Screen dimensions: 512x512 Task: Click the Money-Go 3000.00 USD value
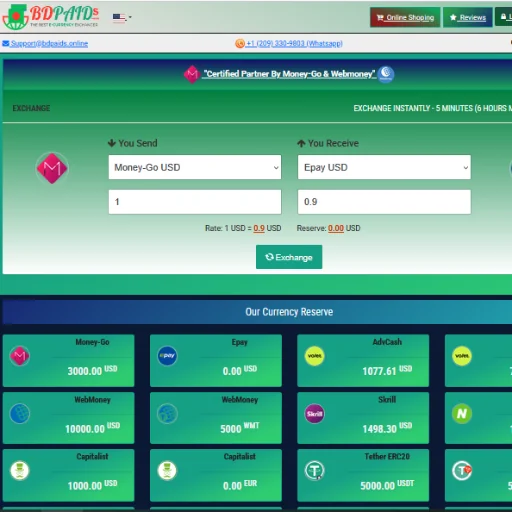pyautogui.click(x=92, y=371)
